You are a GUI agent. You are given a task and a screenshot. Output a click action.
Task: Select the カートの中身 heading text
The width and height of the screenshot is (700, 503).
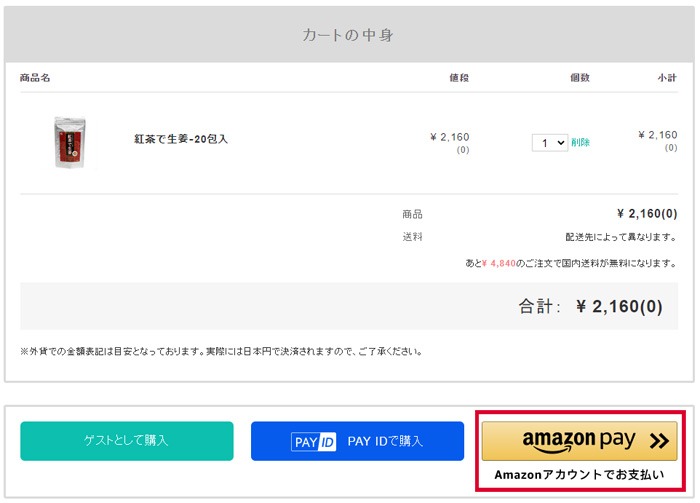click(348, 35)
